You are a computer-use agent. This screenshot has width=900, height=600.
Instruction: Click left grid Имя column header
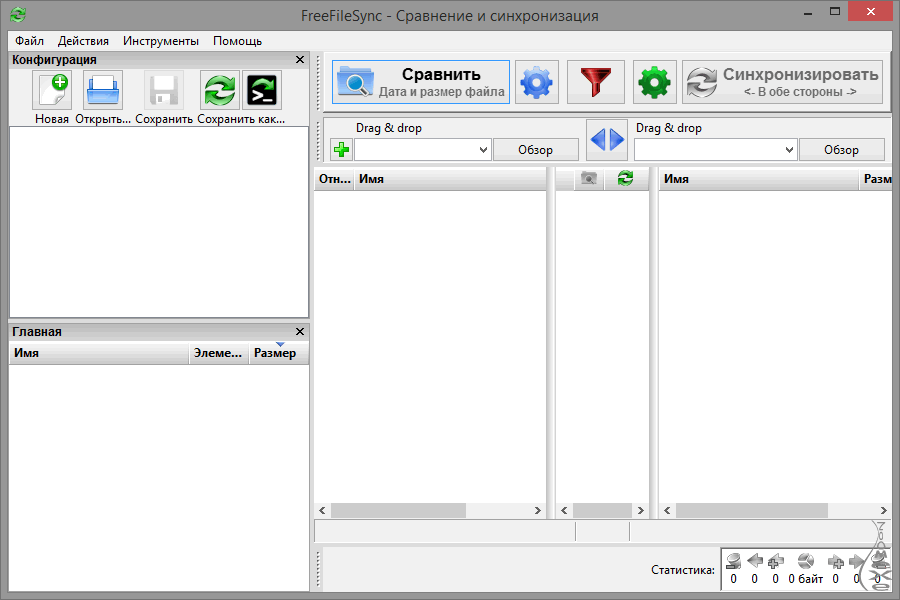450,179
